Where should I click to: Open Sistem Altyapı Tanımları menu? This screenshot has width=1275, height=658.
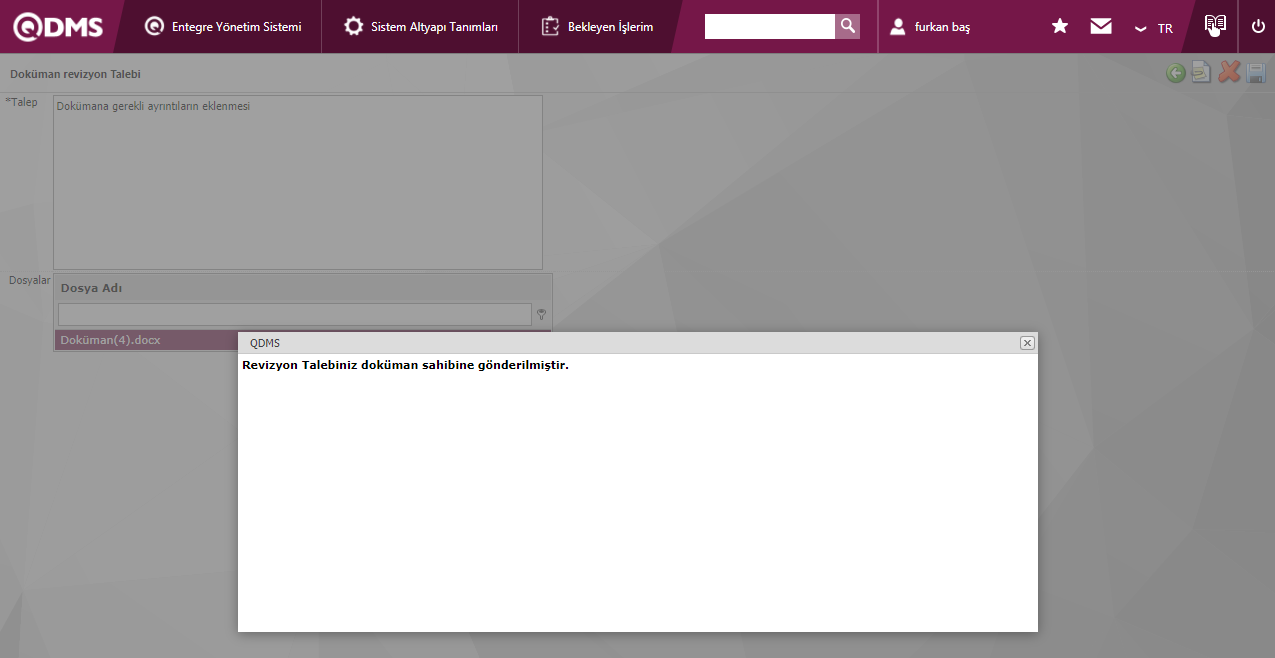(420, 27)
